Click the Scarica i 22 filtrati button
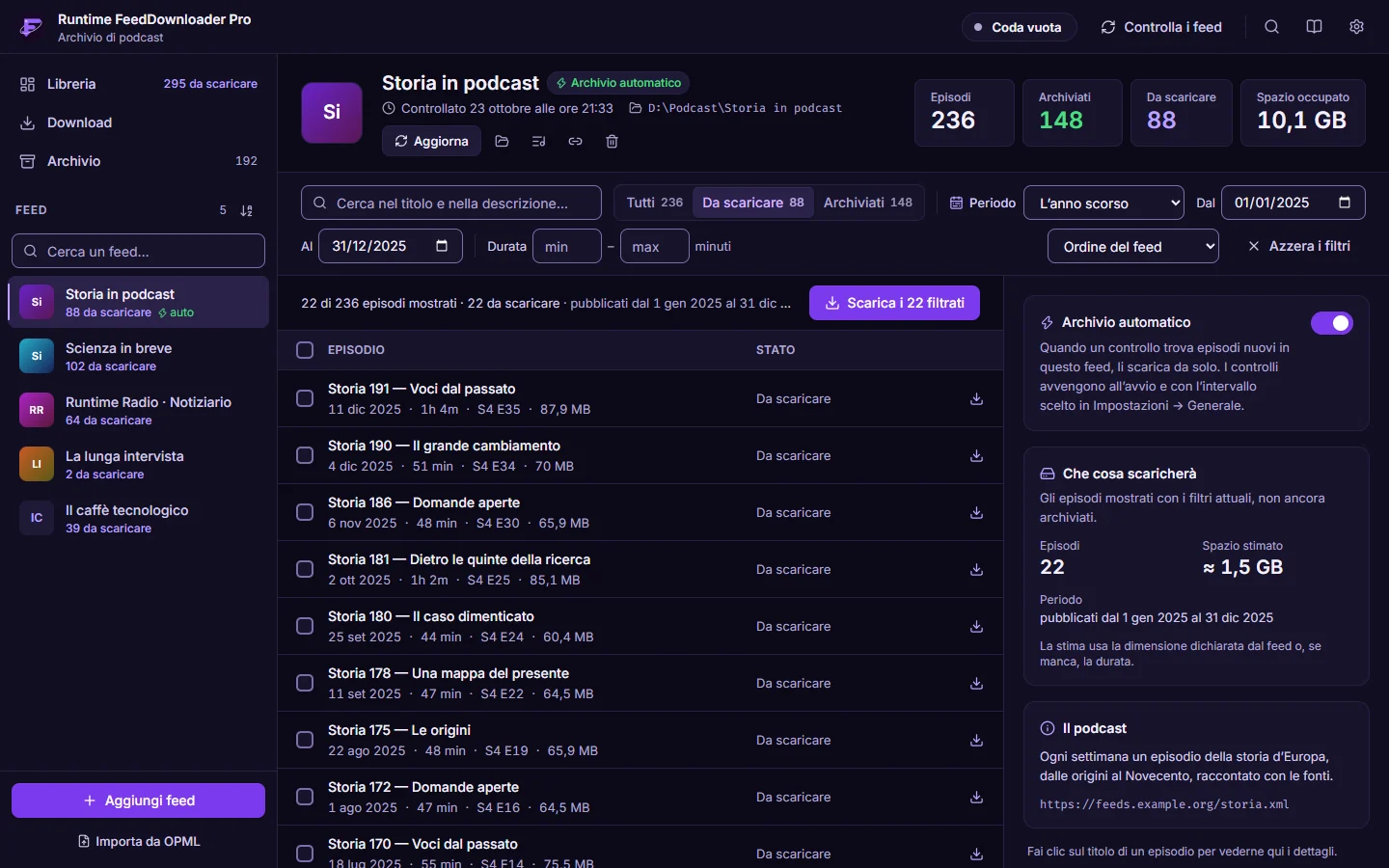The image size is (1389, 868). [894, 303]
